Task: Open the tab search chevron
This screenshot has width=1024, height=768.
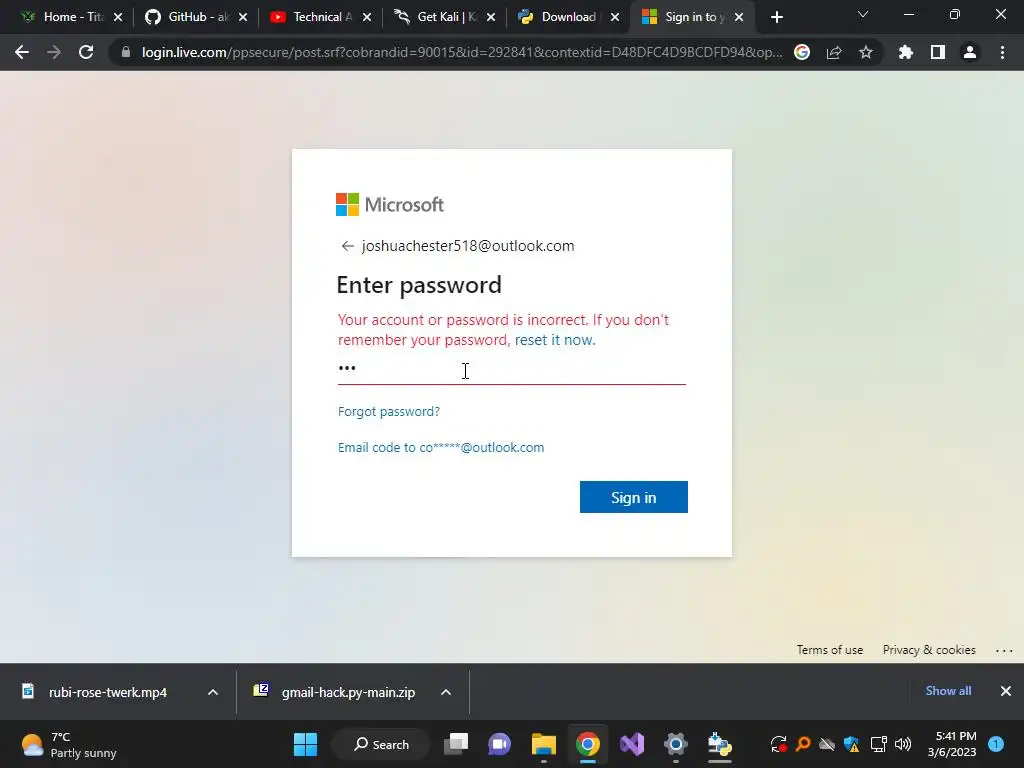Action: pyautogui.click(x=863, y=14)
